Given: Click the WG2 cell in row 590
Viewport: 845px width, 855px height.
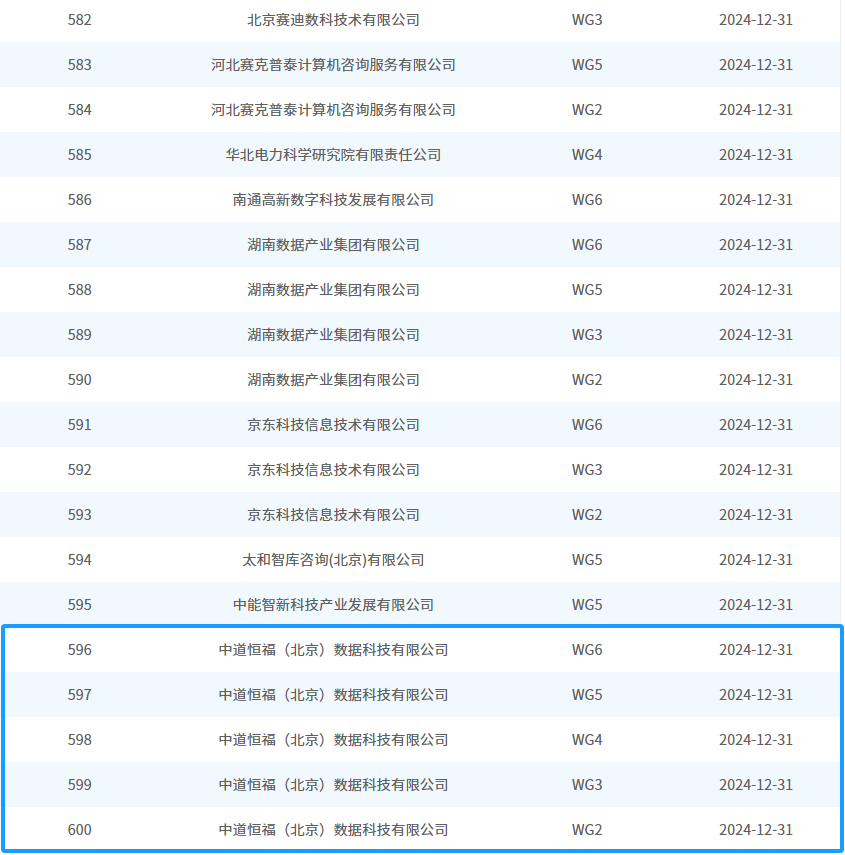Looking at the screenshot, I should point(587,380).
